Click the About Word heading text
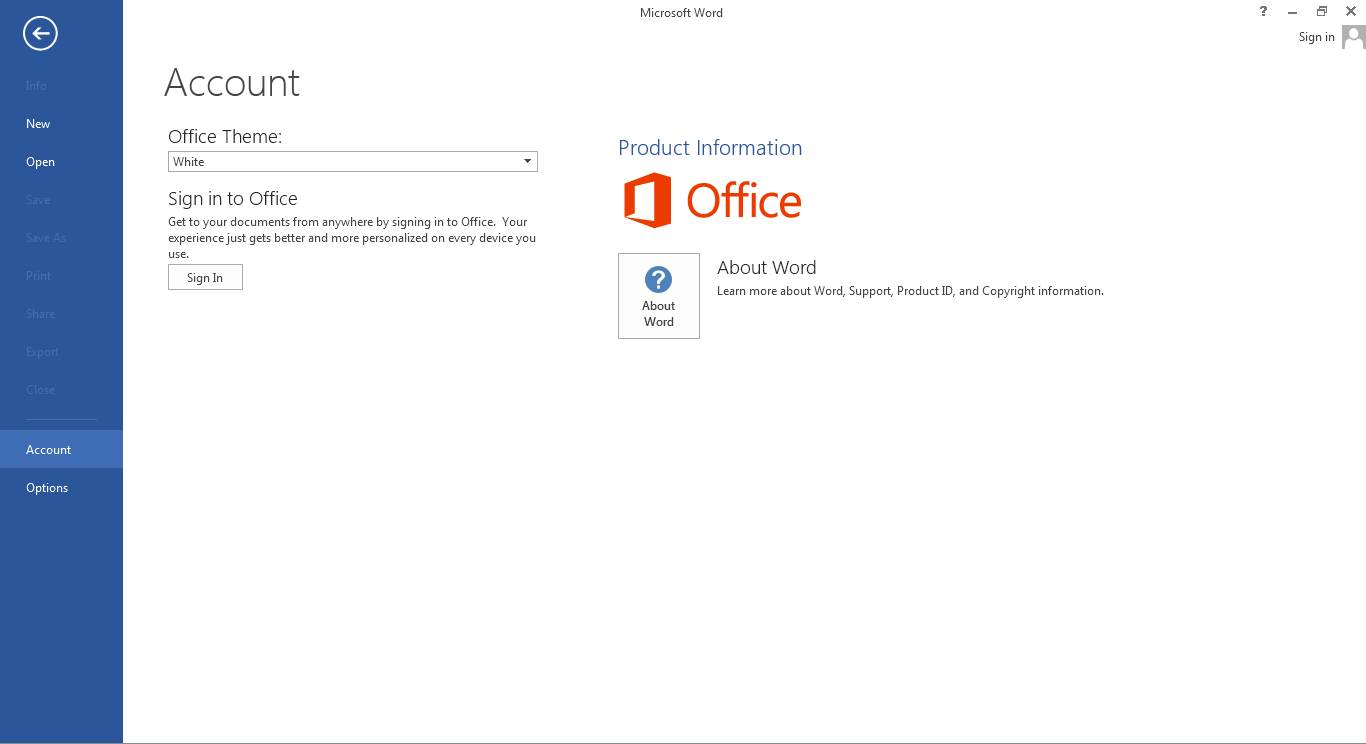 [x=766, y=267]
